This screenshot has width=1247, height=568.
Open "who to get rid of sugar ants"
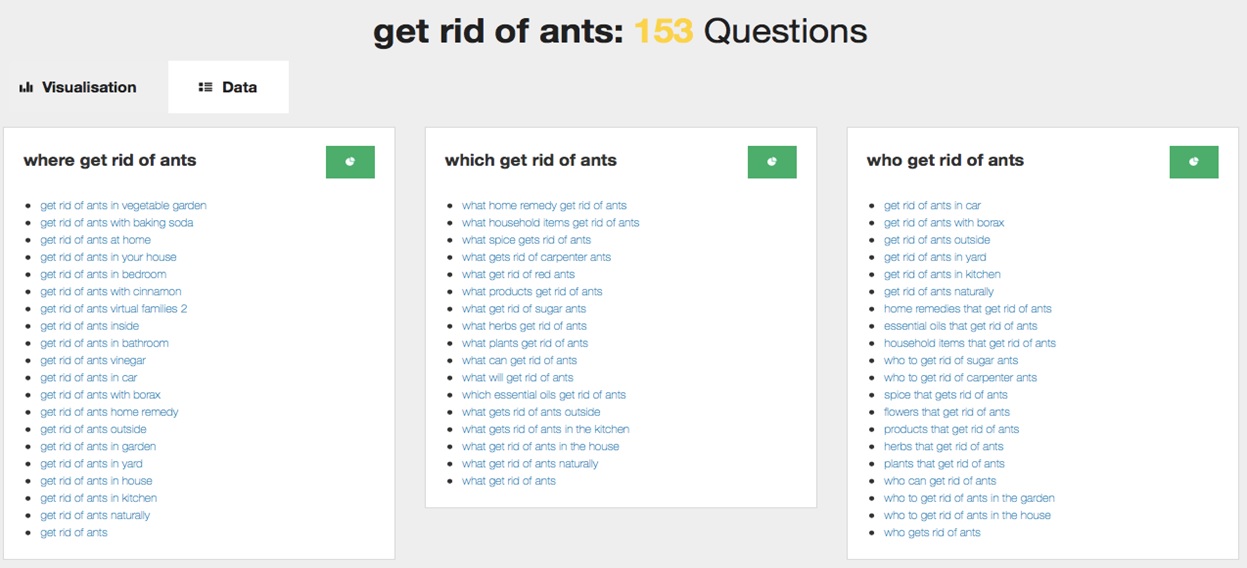(951, 360)
